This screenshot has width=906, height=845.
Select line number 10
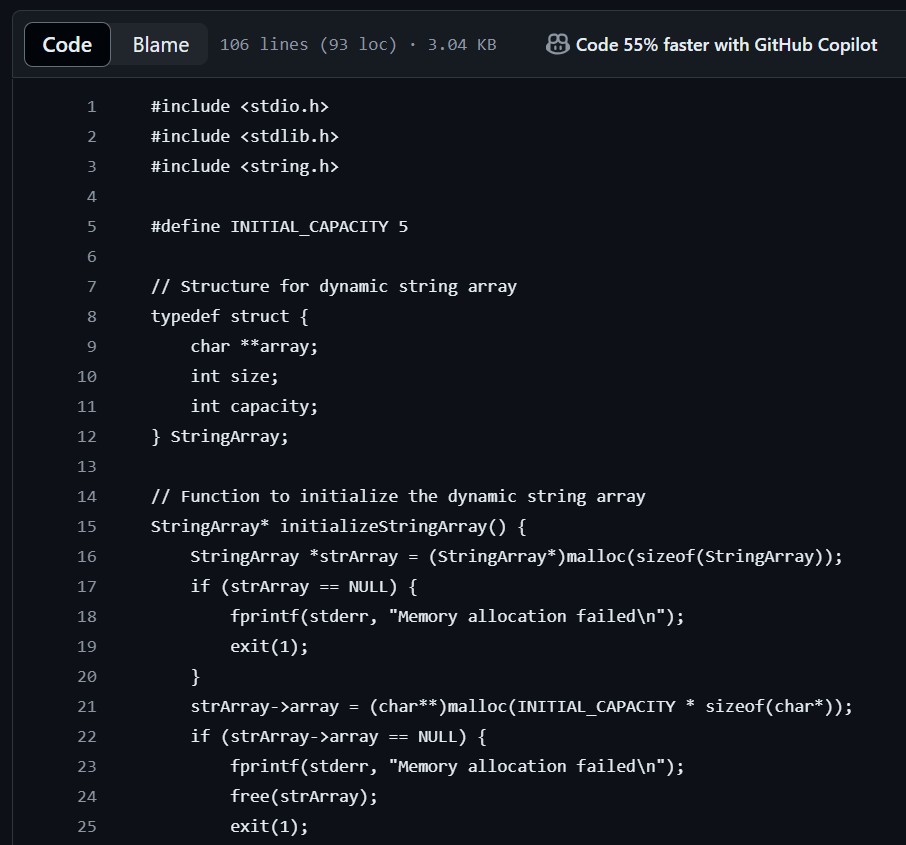coord(87,377)
